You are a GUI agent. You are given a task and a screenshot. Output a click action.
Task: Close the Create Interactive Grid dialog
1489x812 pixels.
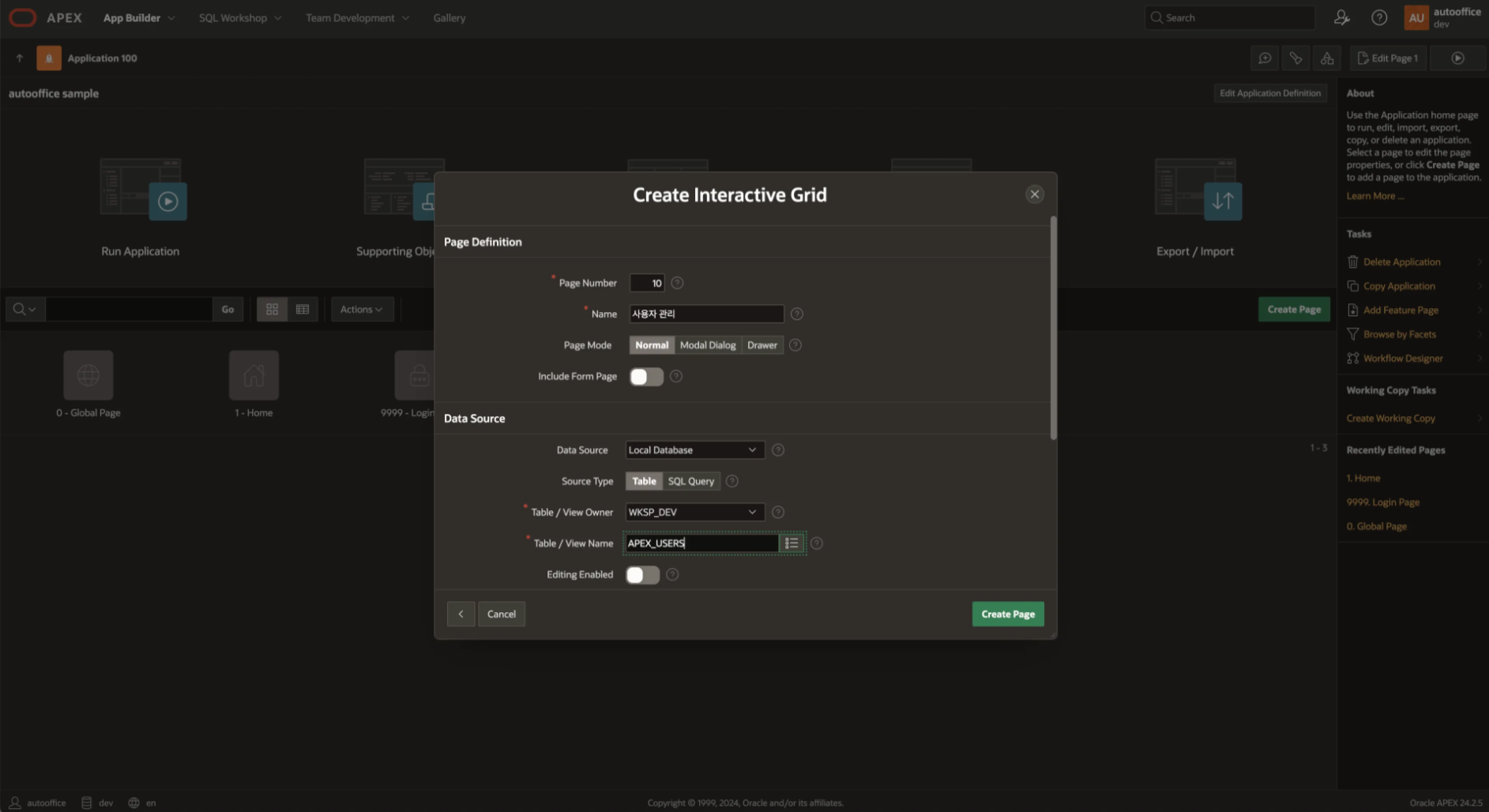coord(1035,194)
